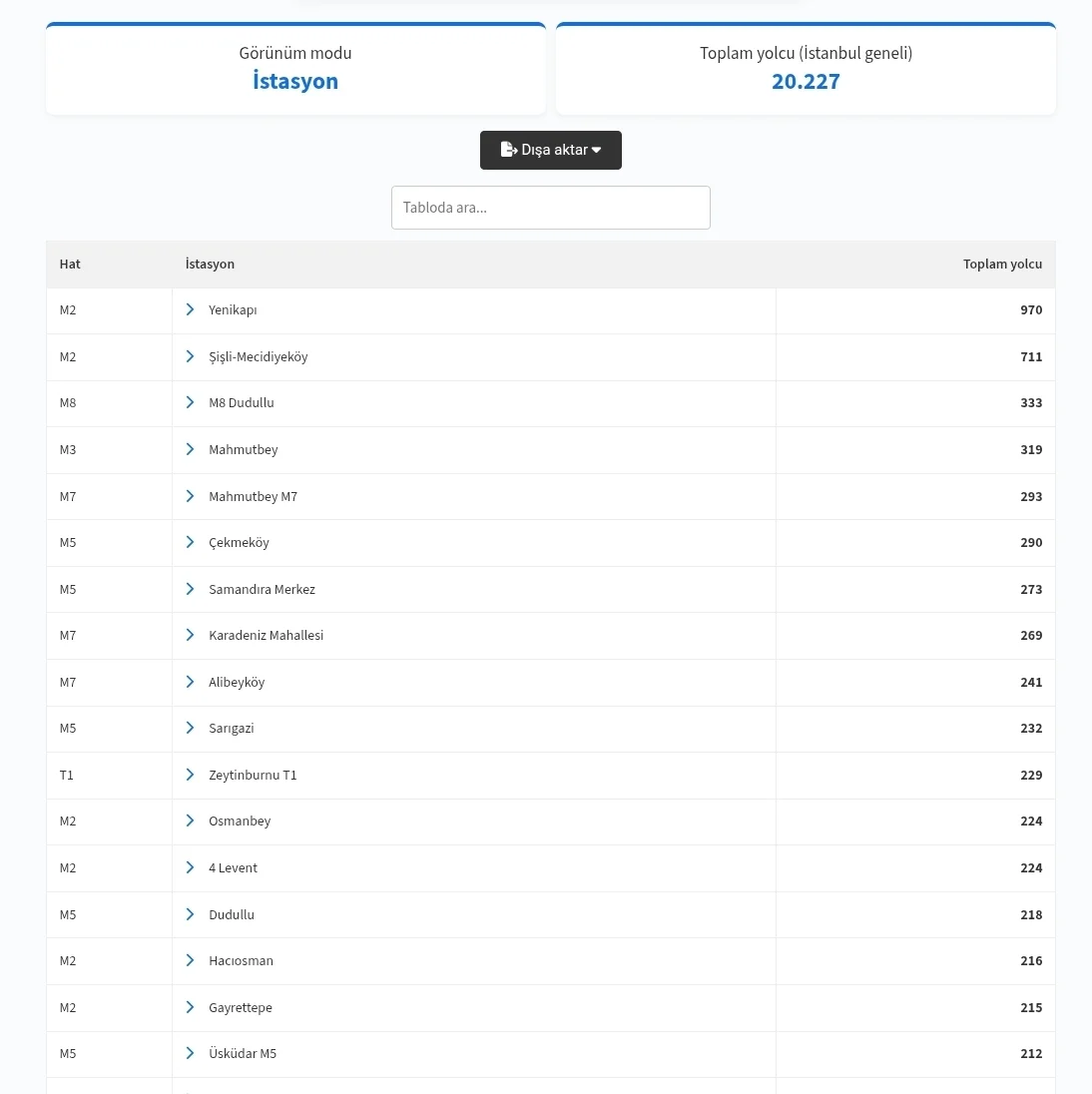Click the chevron icon next to Samandıra Merkez

[x=190, y=589]
